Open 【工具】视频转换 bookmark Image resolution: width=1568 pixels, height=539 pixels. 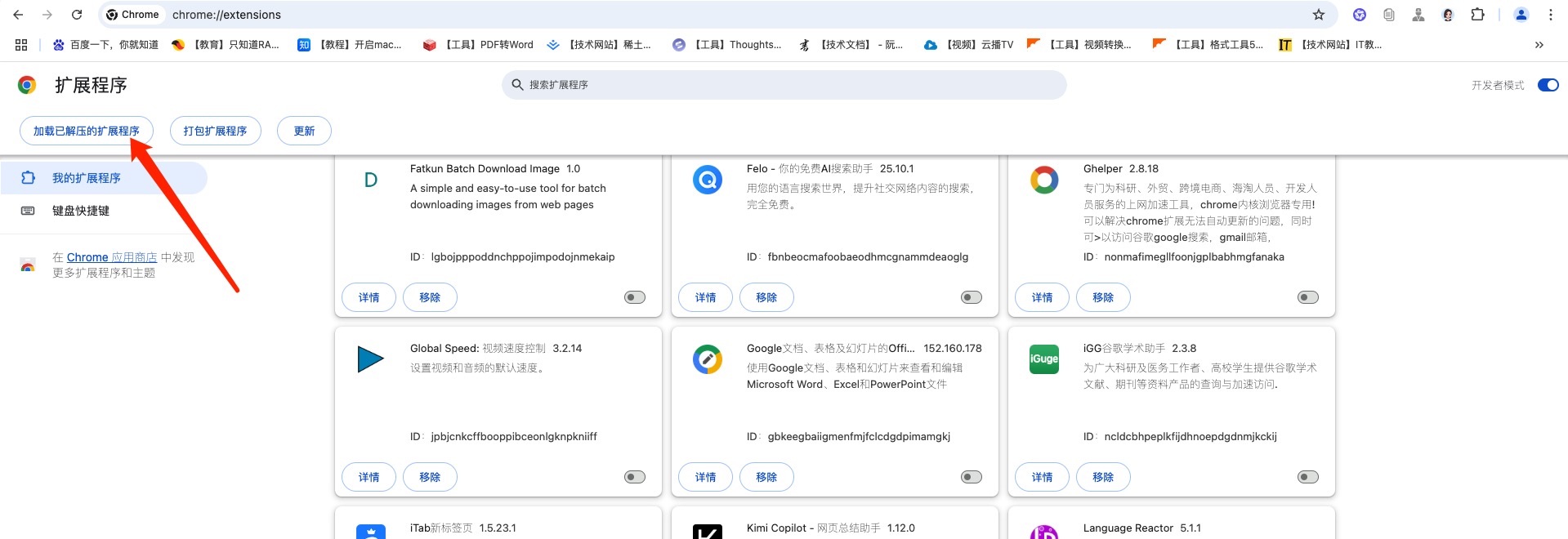[x=1079, y=45]
